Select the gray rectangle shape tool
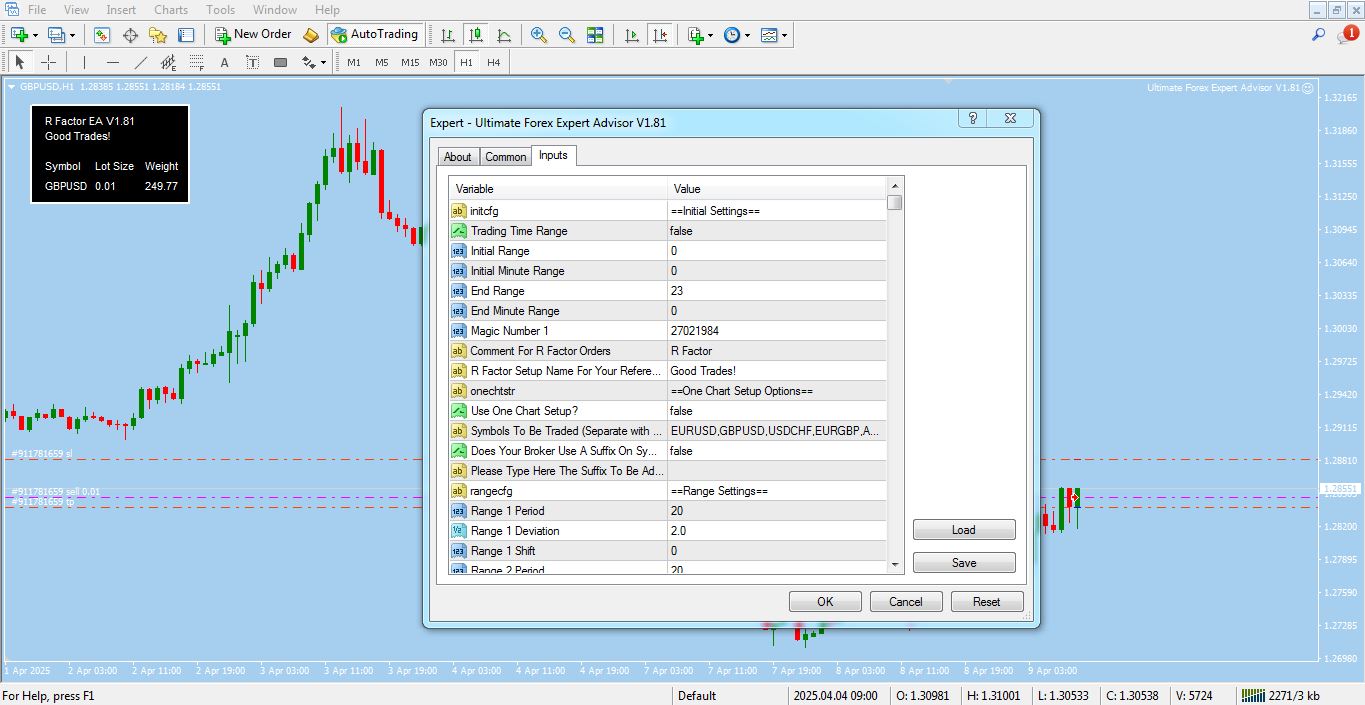This screenshot has width=1365, height=705. (280, 62)
